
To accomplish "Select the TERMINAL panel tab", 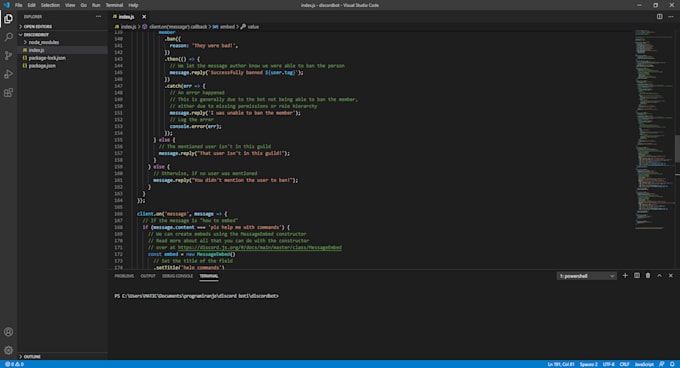I will click(x=209, y=276).
